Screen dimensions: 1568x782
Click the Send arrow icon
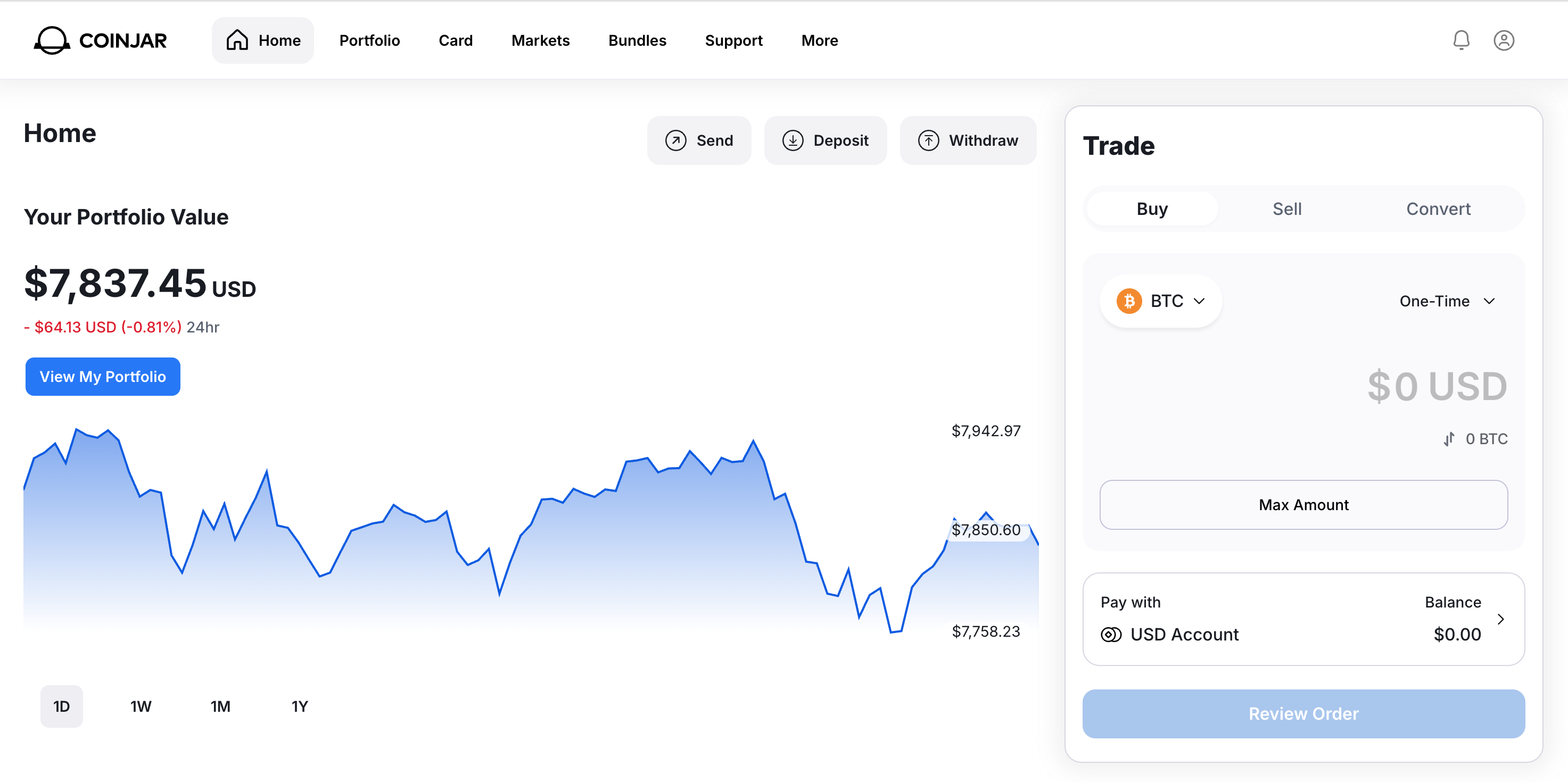675,140
